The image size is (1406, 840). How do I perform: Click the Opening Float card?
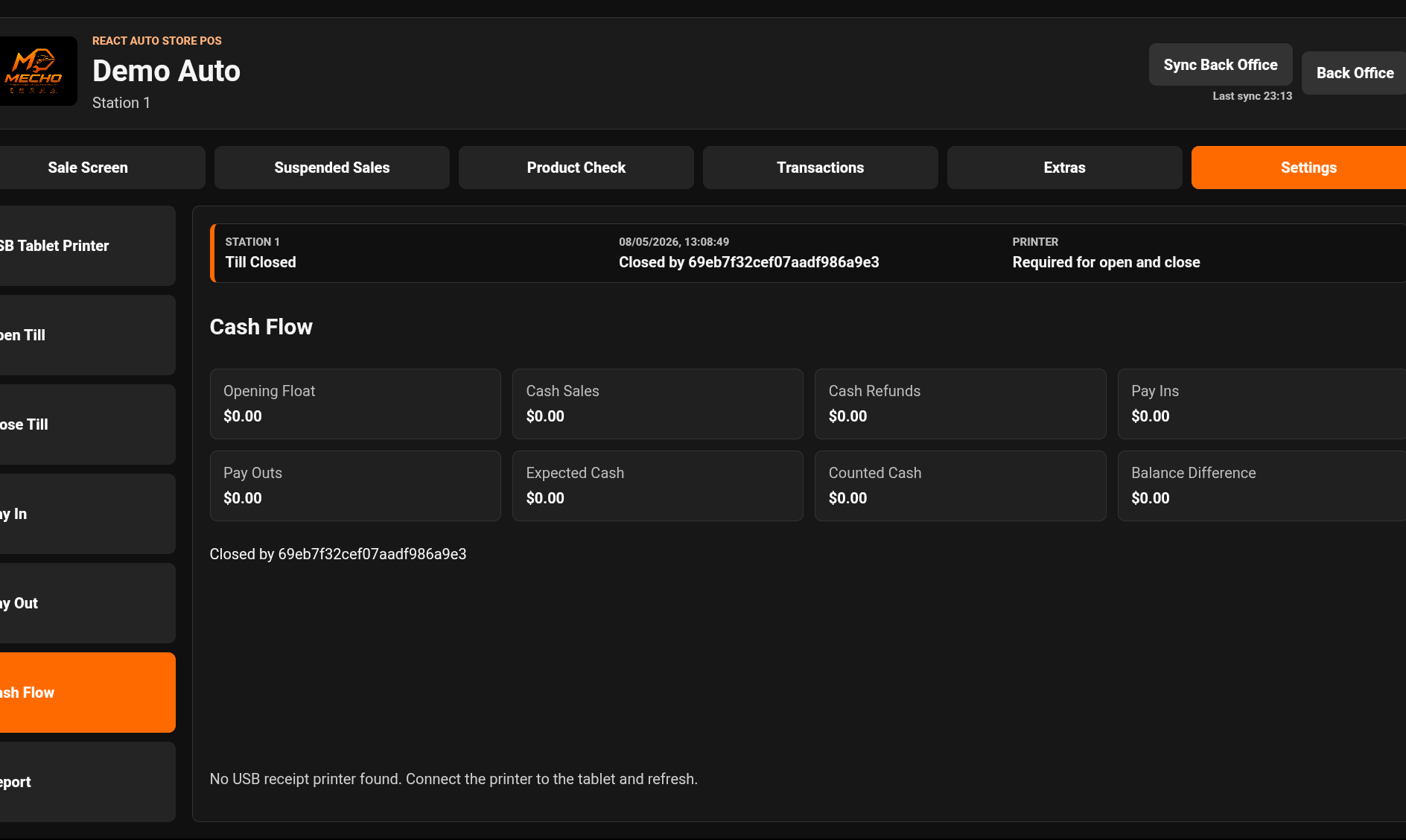coord(355,404)
